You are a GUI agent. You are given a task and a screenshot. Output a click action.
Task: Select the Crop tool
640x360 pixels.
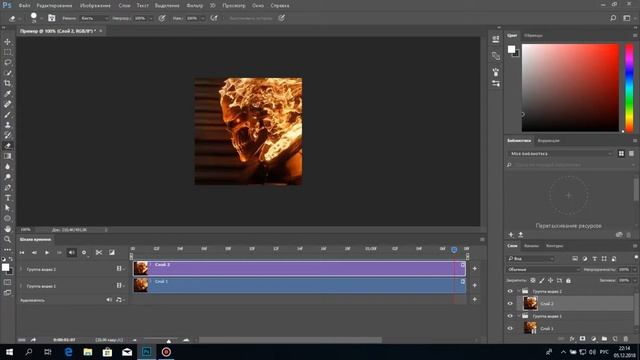point(7,83)
